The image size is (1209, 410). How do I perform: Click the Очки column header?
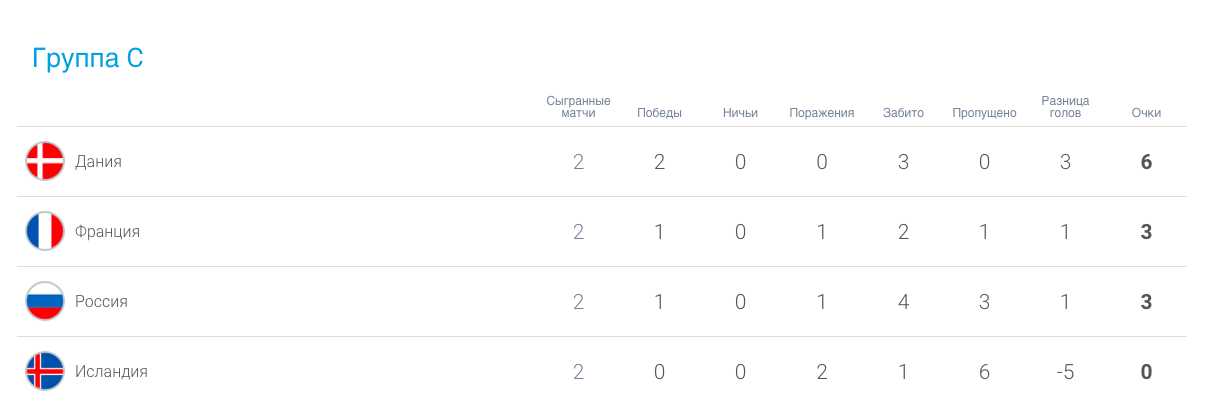click(x=1146, y=113)
